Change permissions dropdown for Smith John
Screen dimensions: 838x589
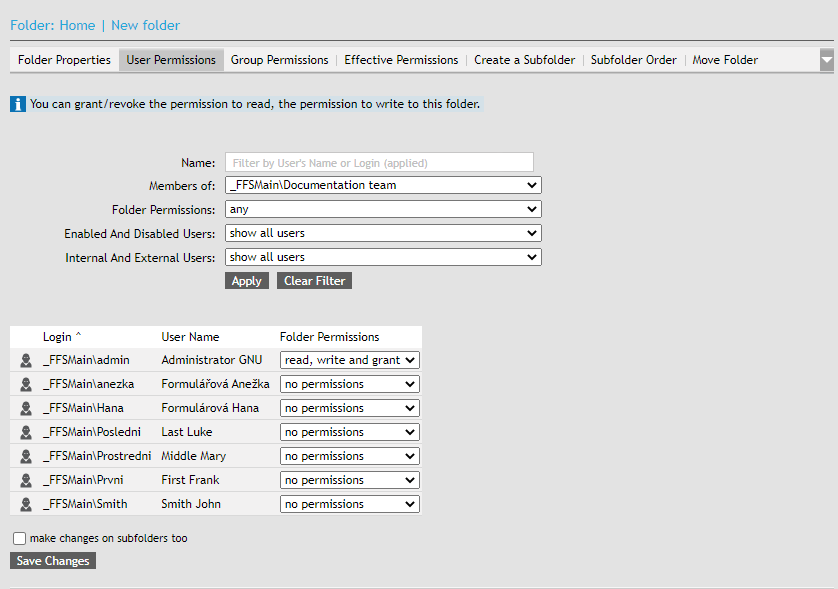[x=349, y=504]
